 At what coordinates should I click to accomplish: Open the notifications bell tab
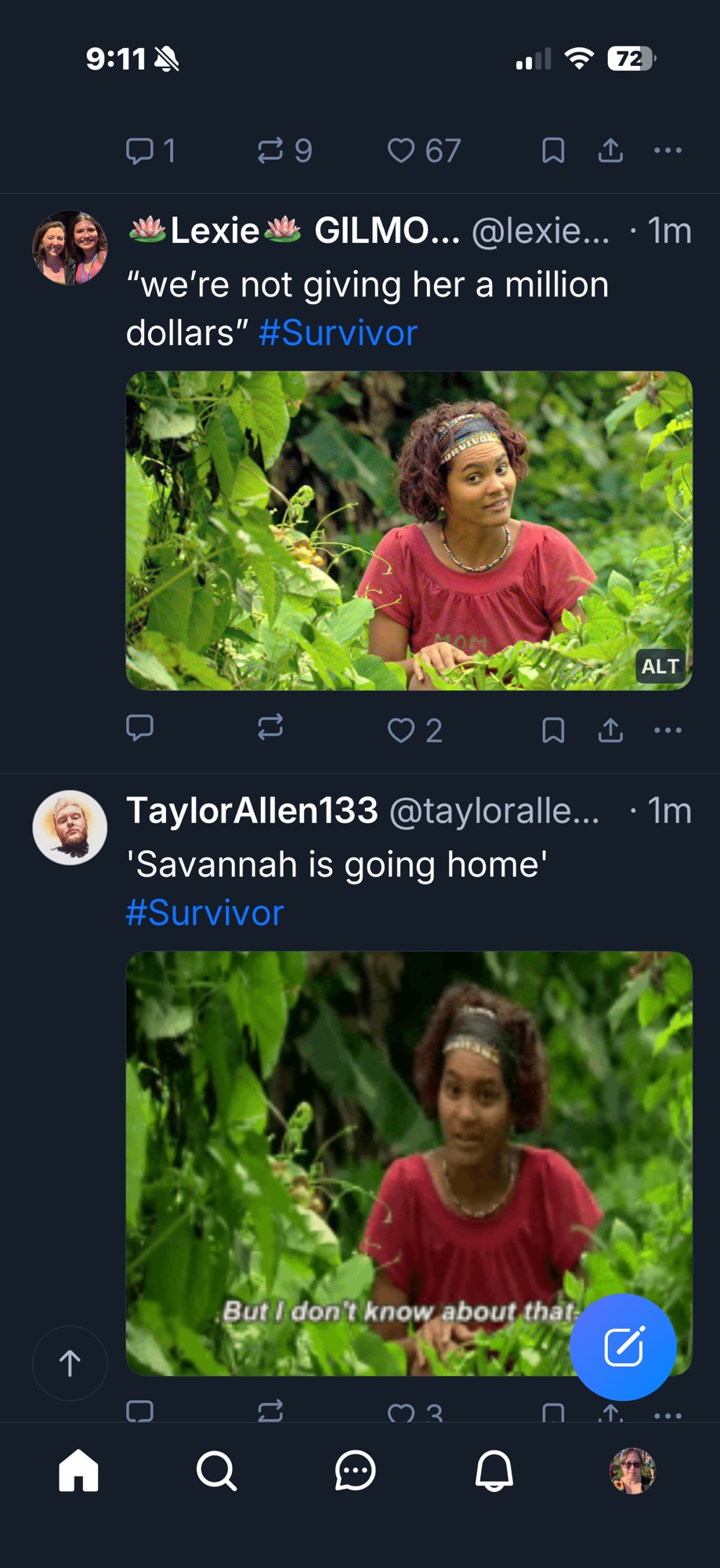point(494,1470)
